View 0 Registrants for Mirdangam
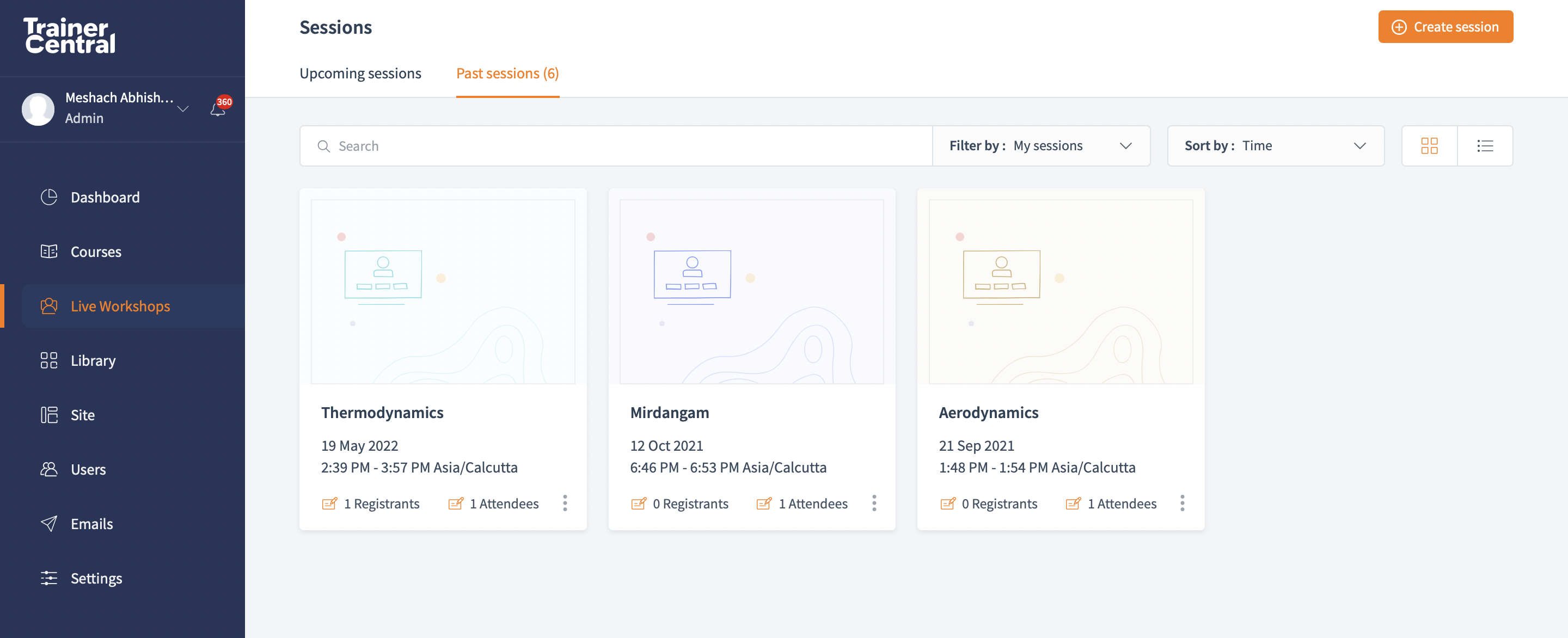This screenshot has height=638, width=1568. [690, 504]
